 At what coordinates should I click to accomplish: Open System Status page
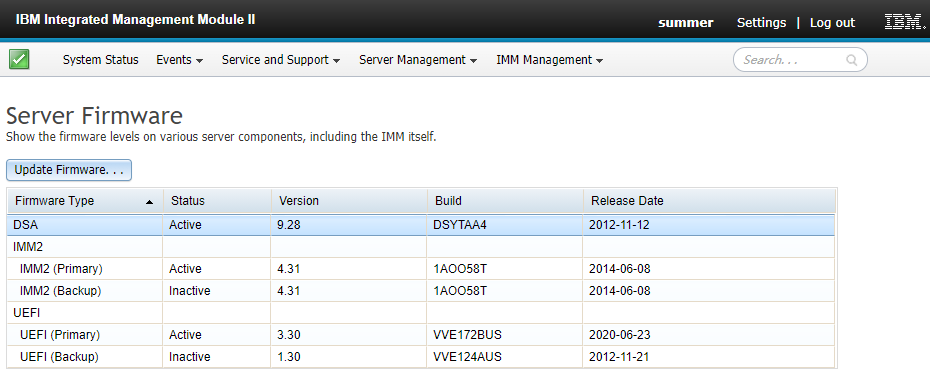point(100,60)
